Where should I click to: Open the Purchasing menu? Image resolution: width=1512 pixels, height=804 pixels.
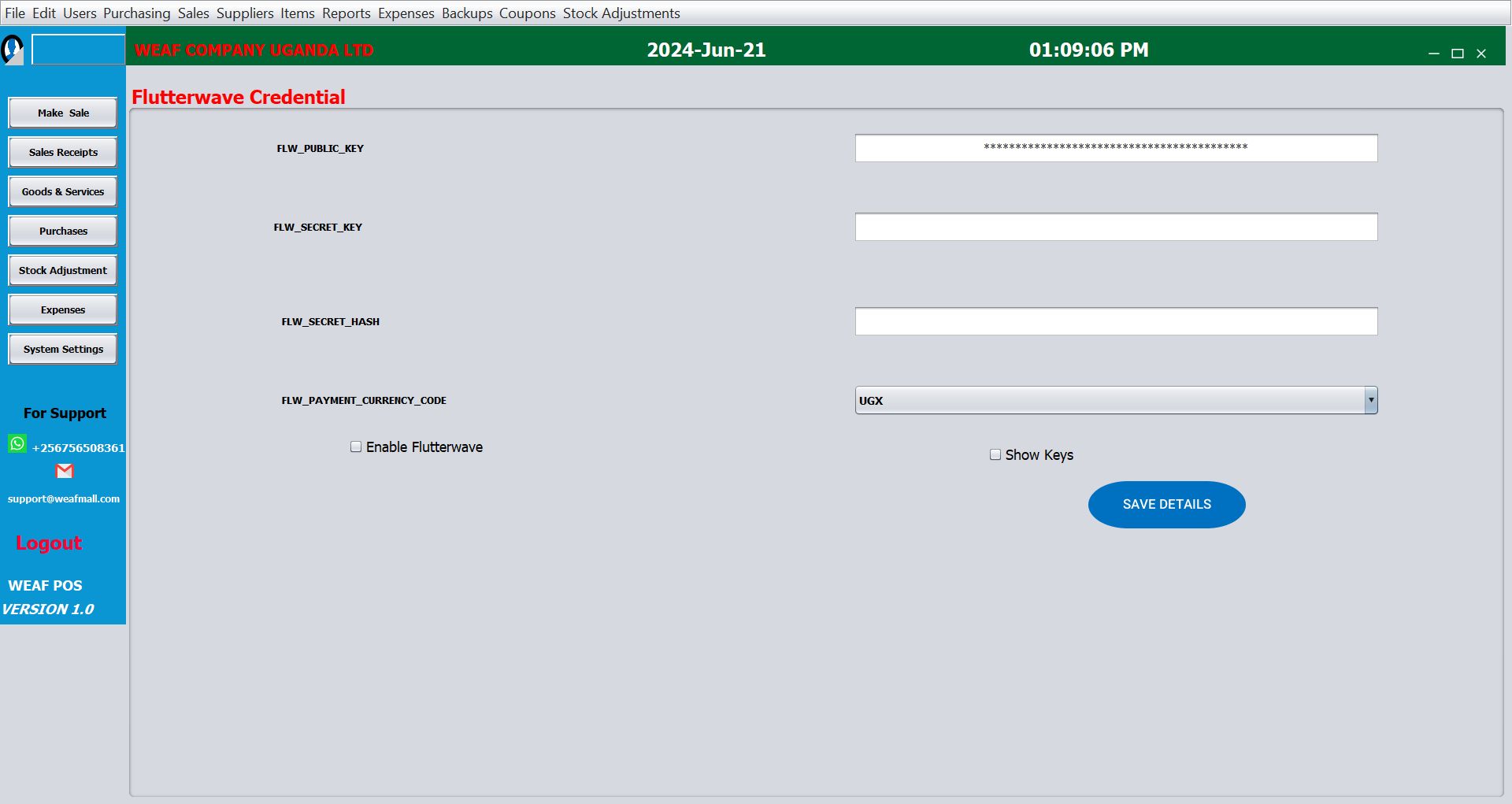pos(137,13)
